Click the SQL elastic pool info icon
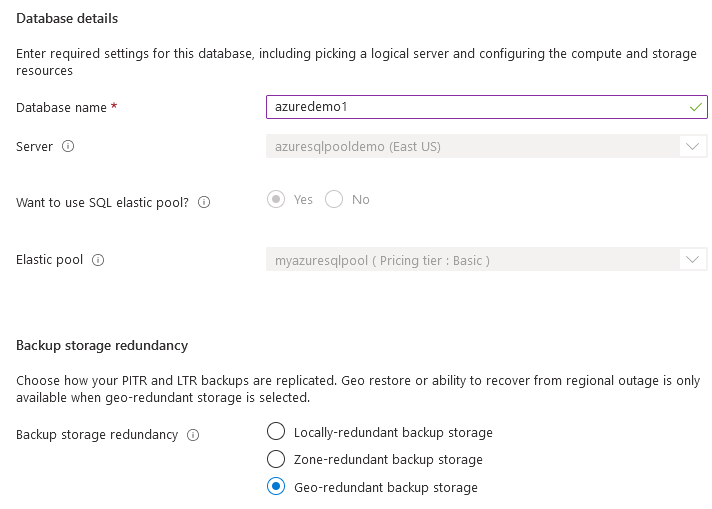 [x=204, y=202]
